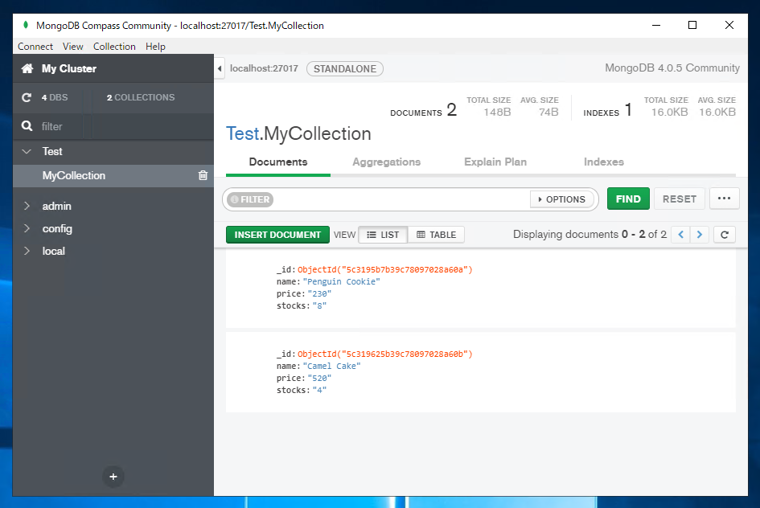This screenshot has height=508, width=760.
Task: Collapse the sidebar with arrow toggle
Action: pos(220,69)
